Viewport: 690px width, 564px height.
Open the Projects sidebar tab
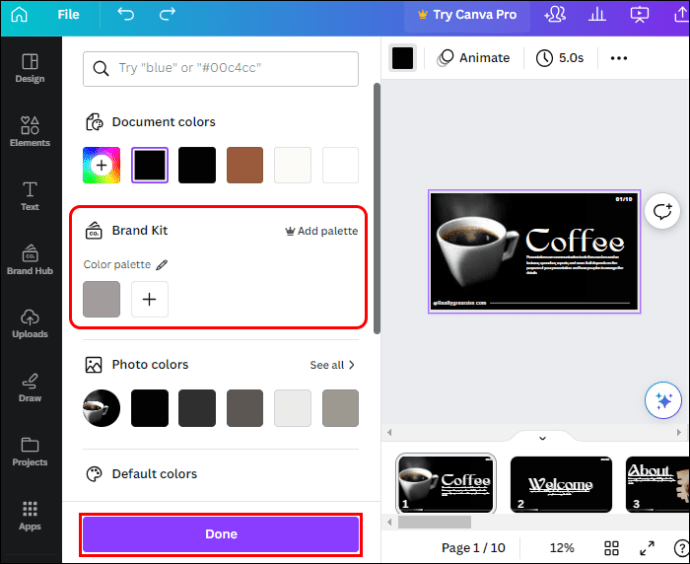coord(30,452)
